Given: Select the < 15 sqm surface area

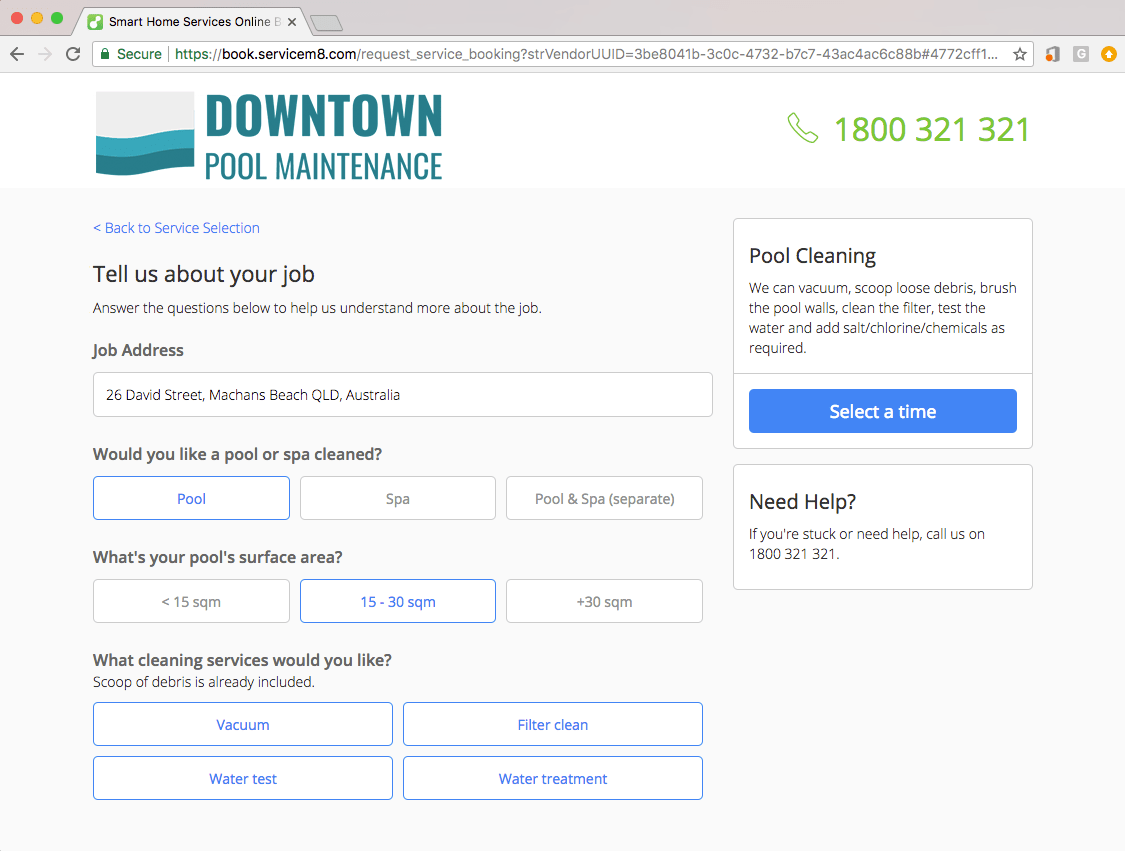Looking at the screenshot, I should (x=192, y=601).
